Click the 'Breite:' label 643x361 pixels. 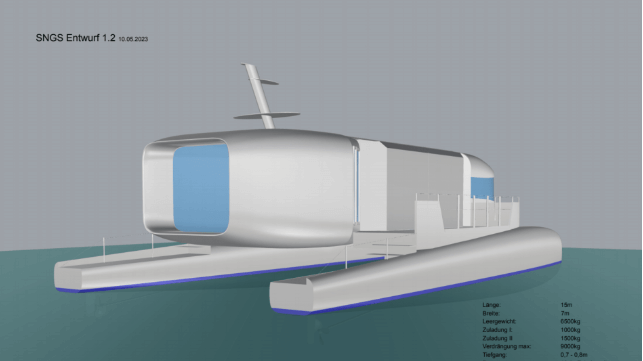tap(491, 313)
